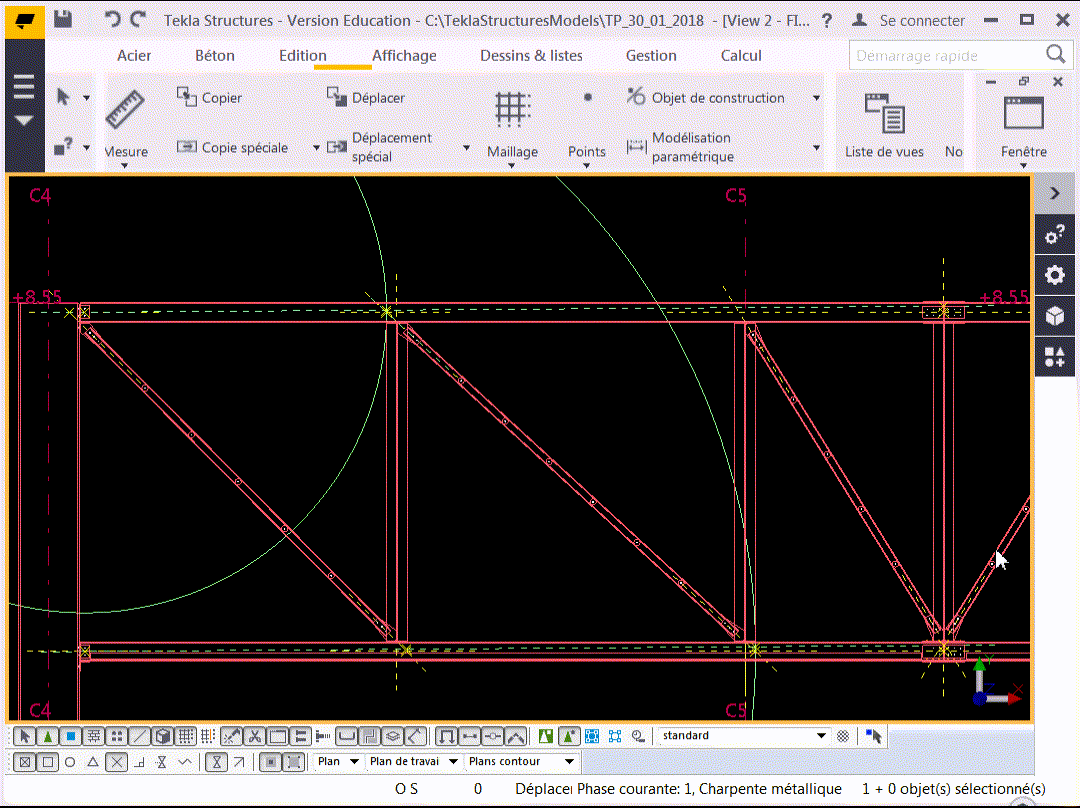Image resolution: width=1080 pixels, height=808 pixels.
Task: Toggle the green select assemblies switch
Action: 546,736
